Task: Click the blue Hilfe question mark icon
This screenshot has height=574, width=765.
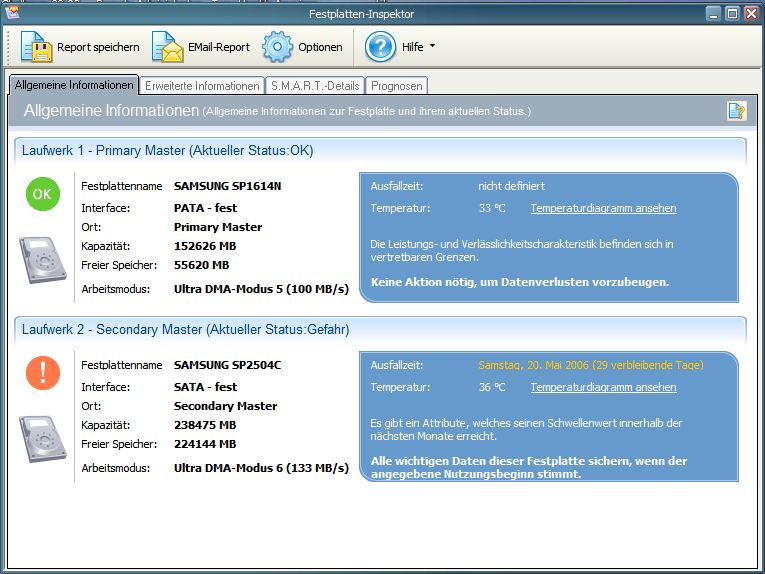Action: 380,47
